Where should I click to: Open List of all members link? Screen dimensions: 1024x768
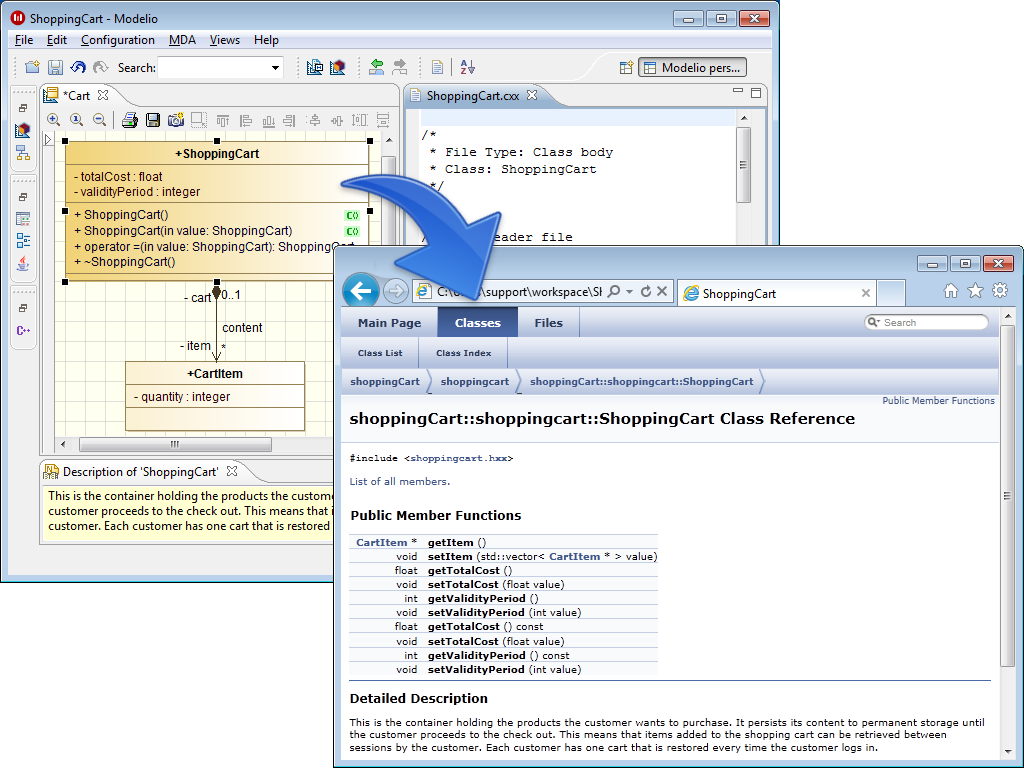click(400, 481)
